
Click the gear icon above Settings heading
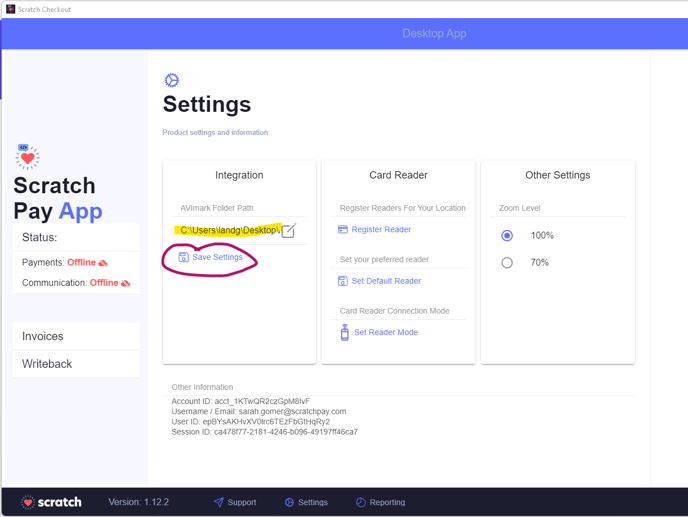(x=172, y=80)
